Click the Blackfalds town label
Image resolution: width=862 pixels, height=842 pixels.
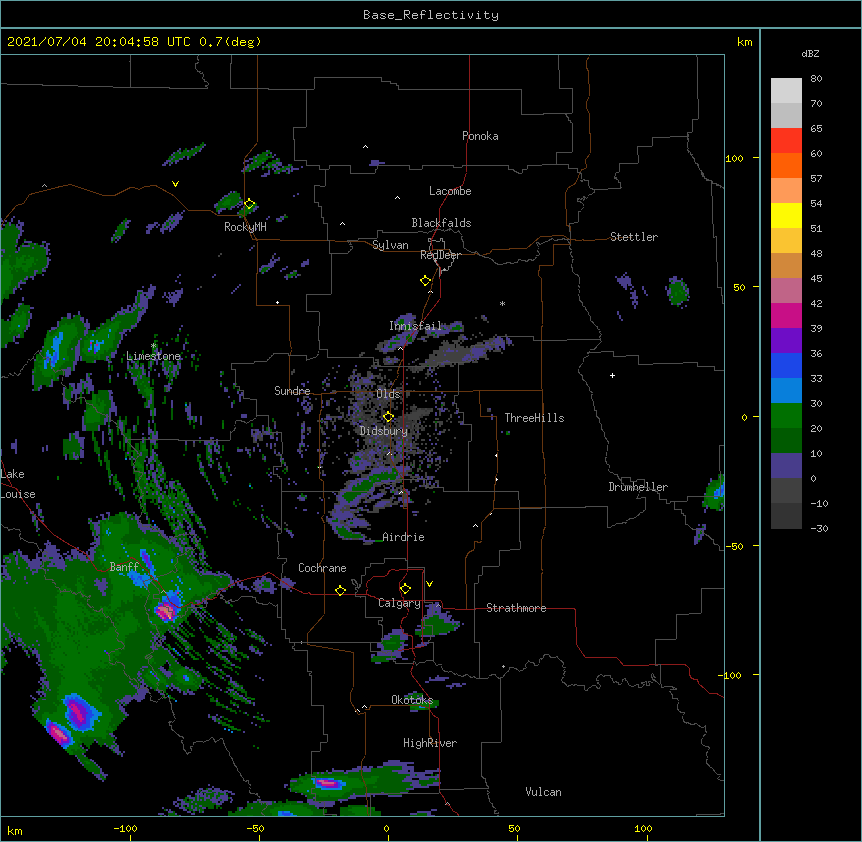point(441,223)
